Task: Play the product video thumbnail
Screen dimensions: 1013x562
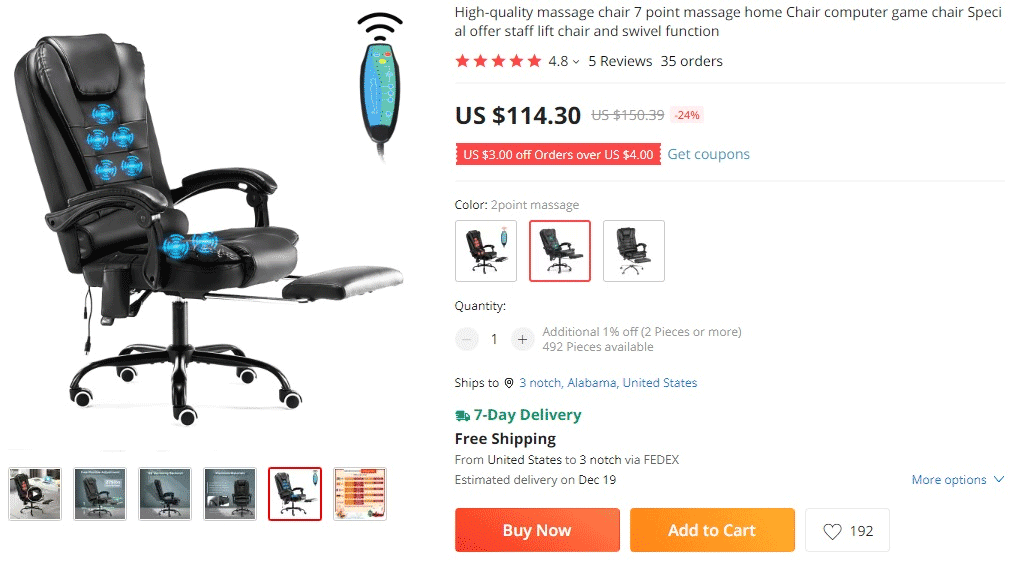Action: [35, 494]
